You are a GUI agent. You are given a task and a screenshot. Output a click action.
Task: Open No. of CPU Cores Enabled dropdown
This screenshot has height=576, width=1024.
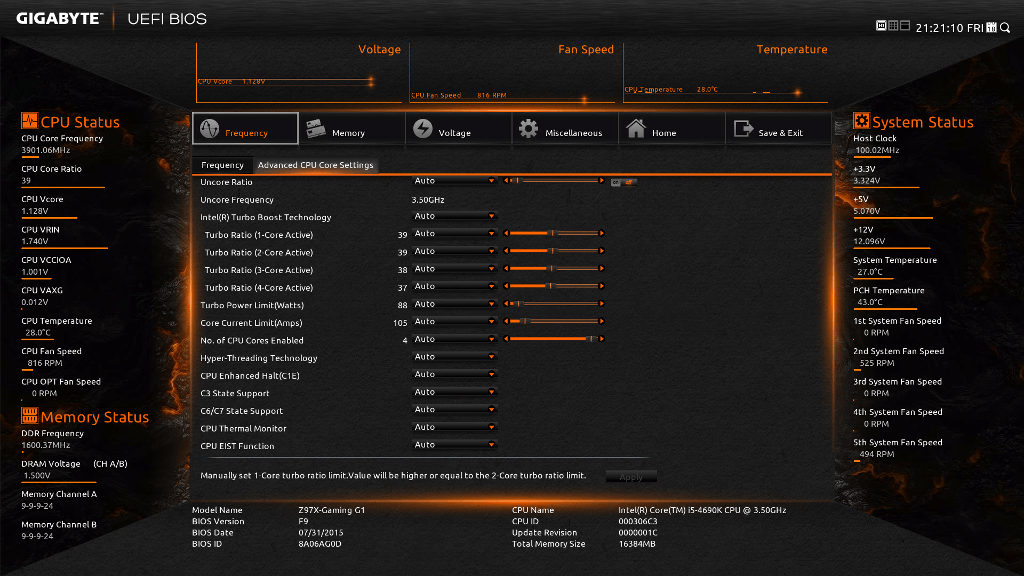(454, 340)
